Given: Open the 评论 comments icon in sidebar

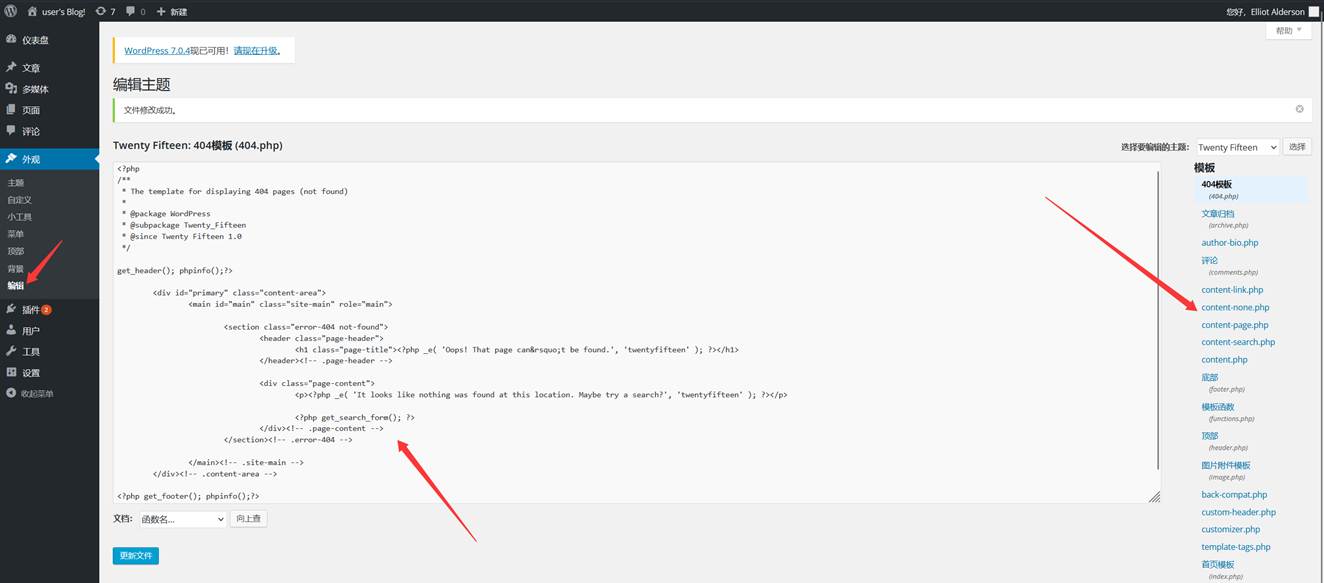Looking at the screenshot, I should [11, 130].
